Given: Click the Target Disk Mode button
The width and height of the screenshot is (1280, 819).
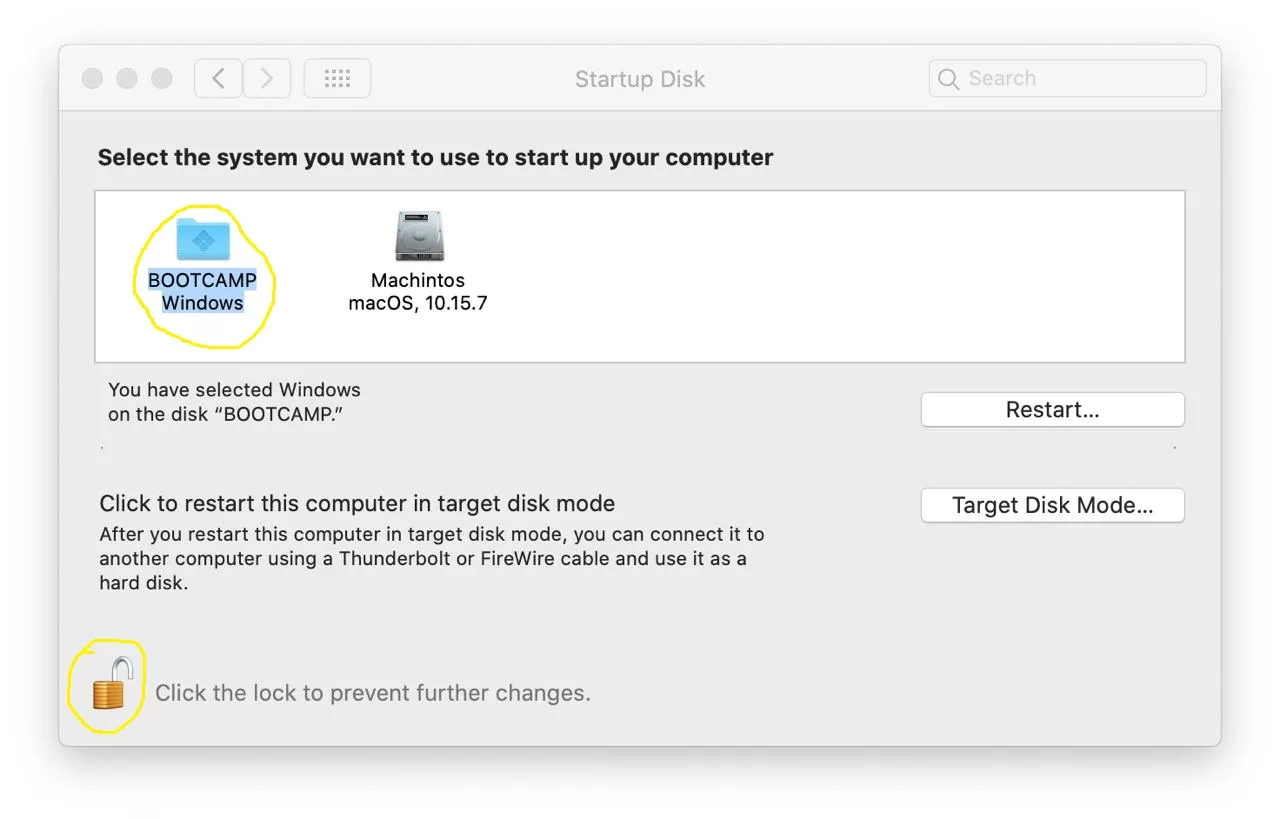Looking at the screenshot, I should (x=1051, y=505).
